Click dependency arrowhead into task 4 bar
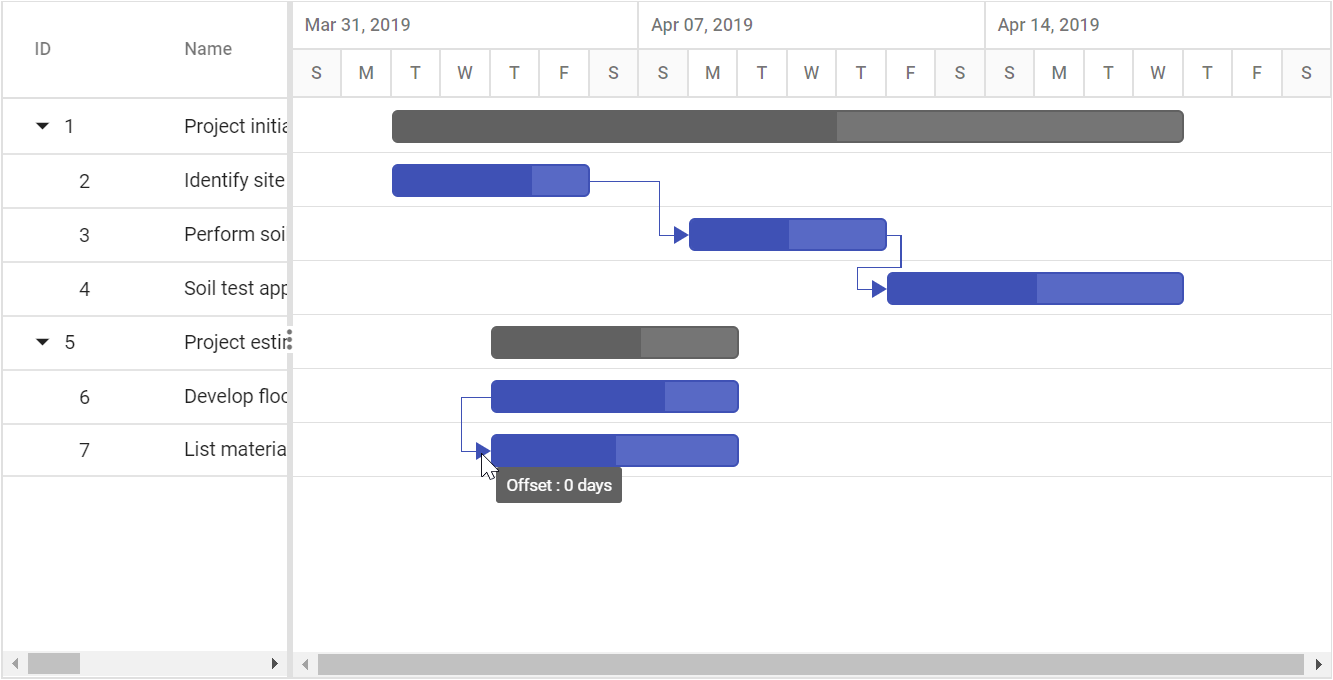This screenshot has width=1333, height=680. pyautogui.click(x=879, y=289)
